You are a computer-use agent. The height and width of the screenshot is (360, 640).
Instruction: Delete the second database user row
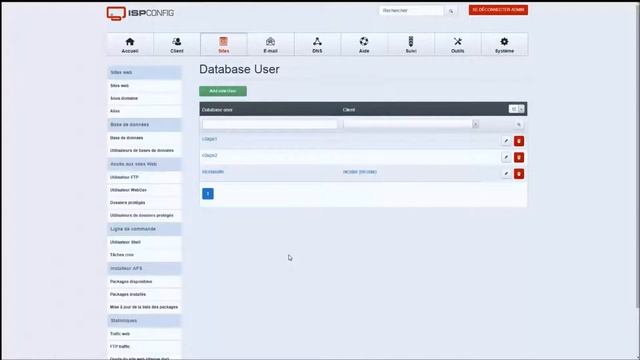[519, 157]
